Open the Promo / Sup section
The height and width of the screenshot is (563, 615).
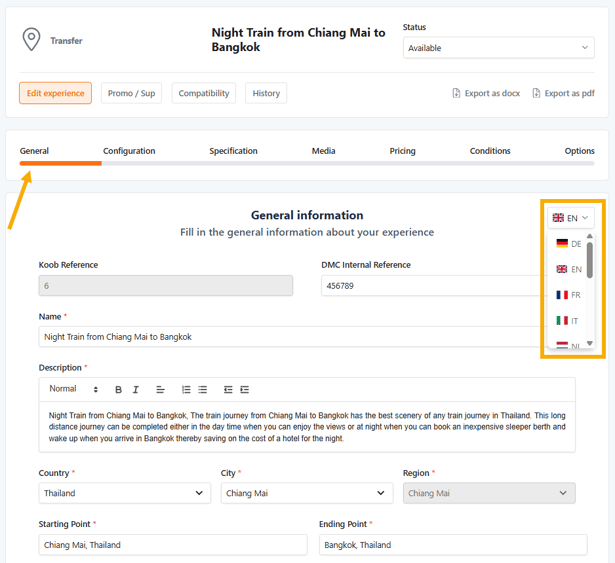[131, 93]
